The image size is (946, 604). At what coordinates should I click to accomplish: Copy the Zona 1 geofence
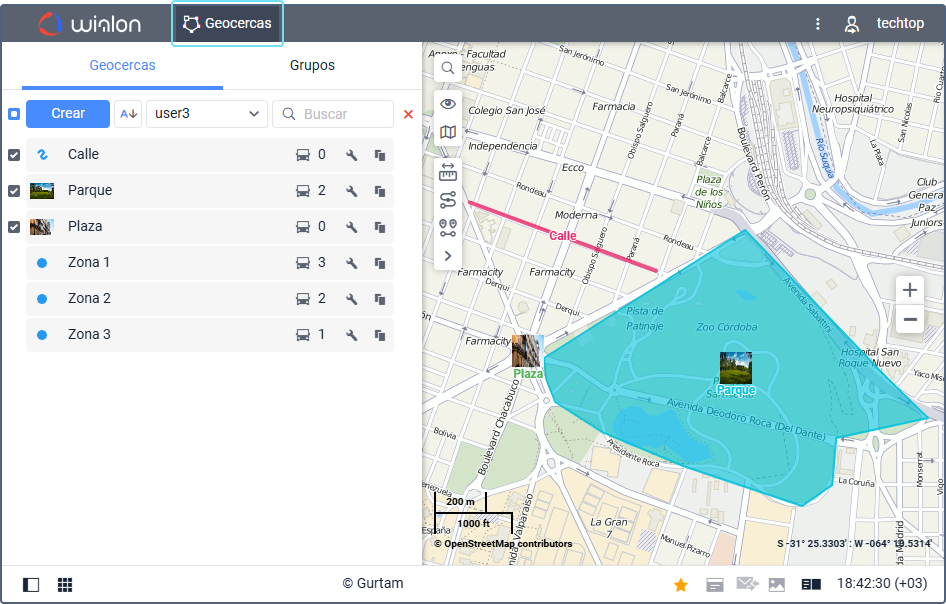pos(380,263)
